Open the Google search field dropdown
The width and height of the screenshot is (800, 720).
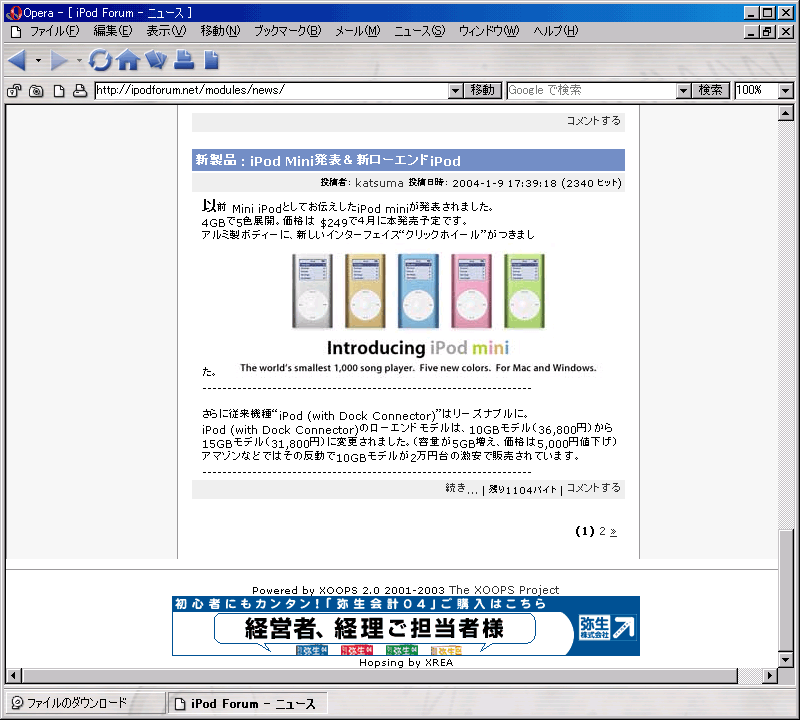684,91
